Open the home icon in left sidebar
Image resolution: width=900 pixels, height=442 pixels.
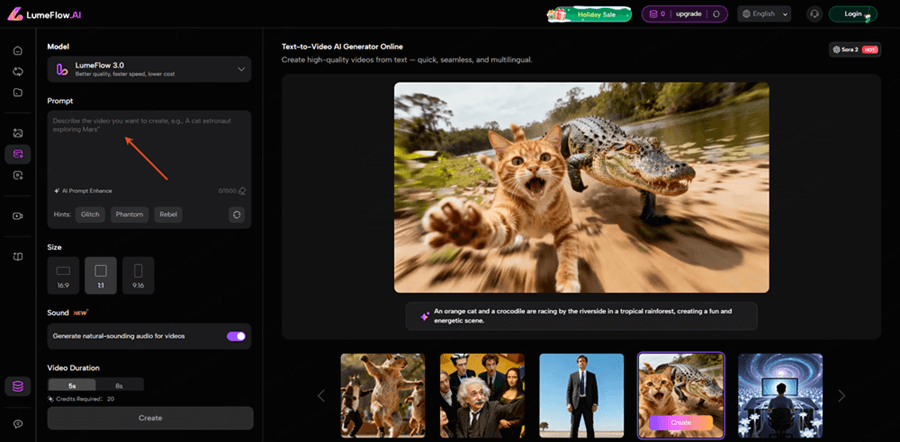[x=18, y=51]
